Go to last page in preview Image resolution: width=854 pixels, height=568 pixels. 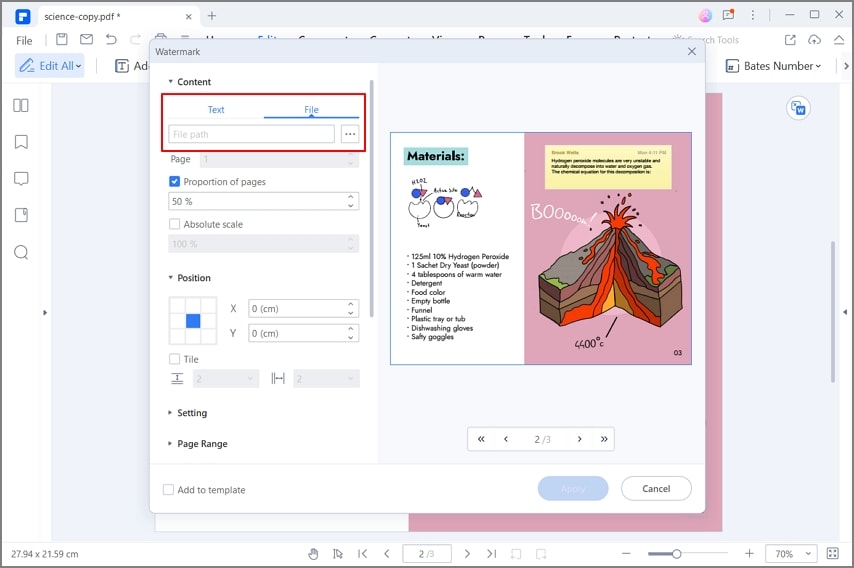pos(603,439)
